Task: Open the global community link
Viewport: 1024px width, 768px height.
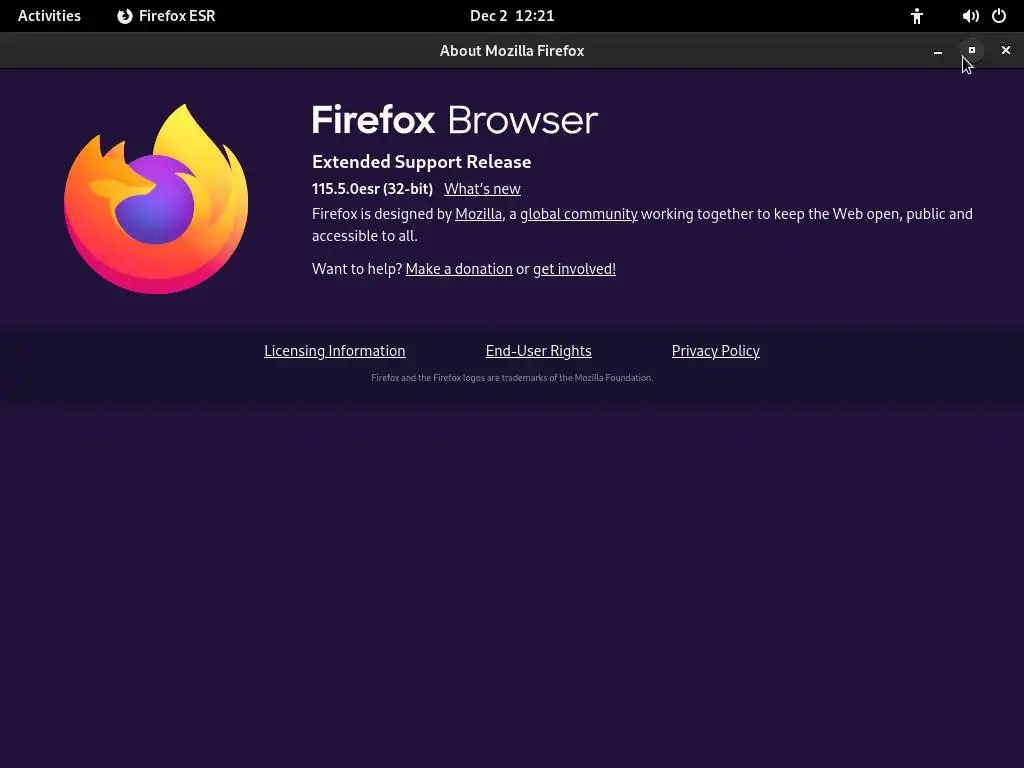Action: click(579, 214)
